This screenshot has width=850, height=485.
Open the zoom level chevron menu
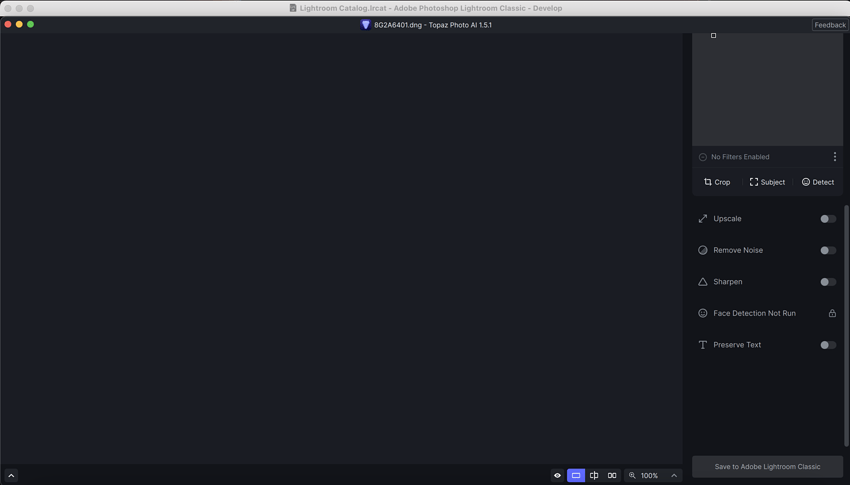tap(674, 475)
